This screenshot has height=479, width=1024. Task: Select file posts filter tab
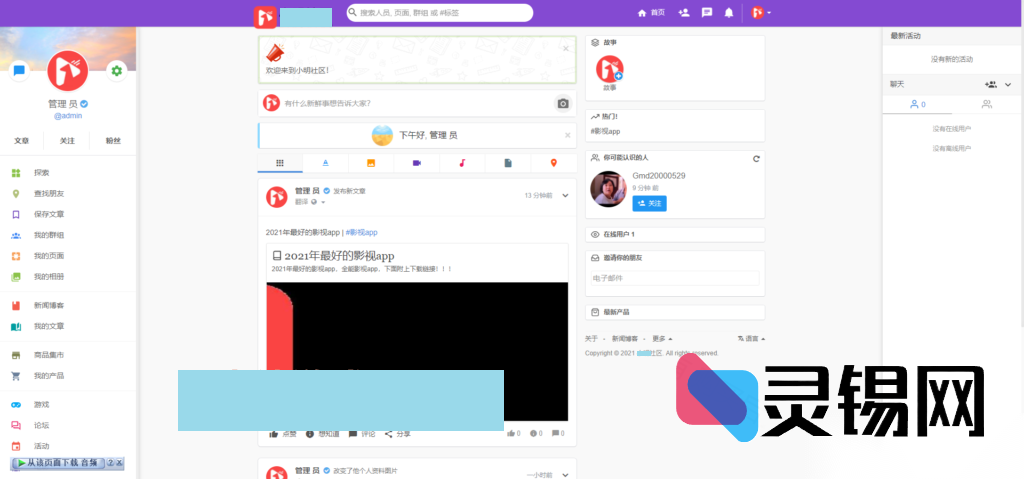[x=508, y=163]
